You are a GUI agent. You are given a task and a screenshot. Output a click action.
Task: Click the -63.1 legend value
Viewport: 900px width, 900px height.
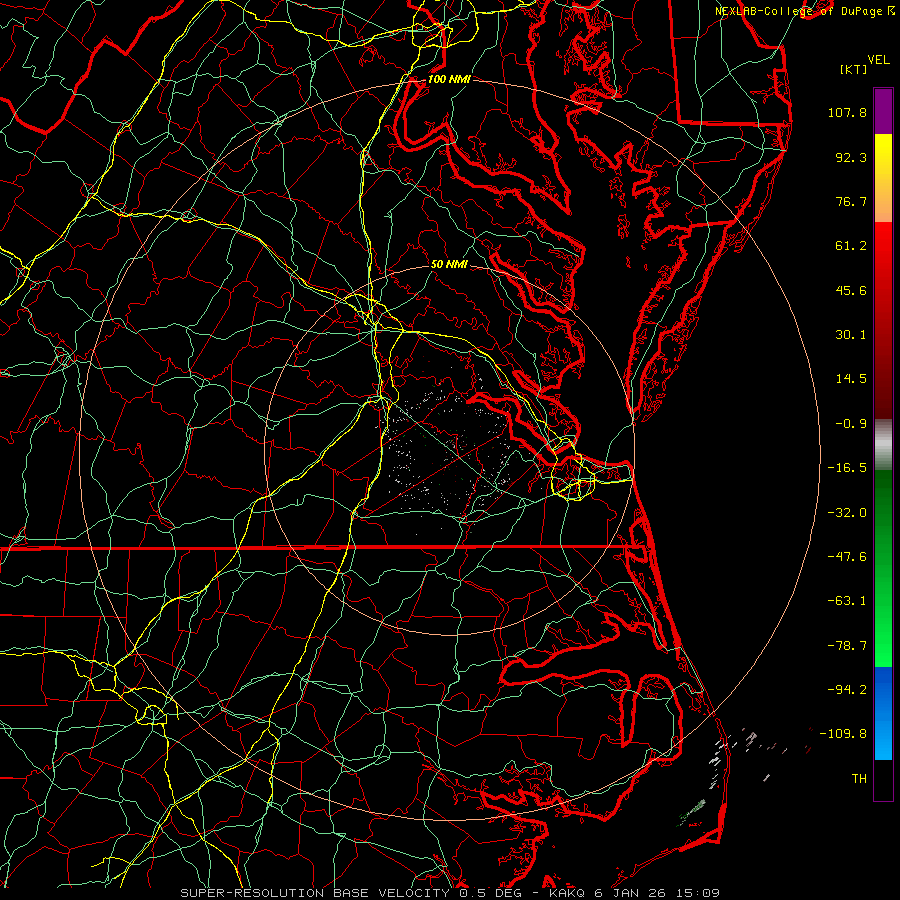click(847, 601)
